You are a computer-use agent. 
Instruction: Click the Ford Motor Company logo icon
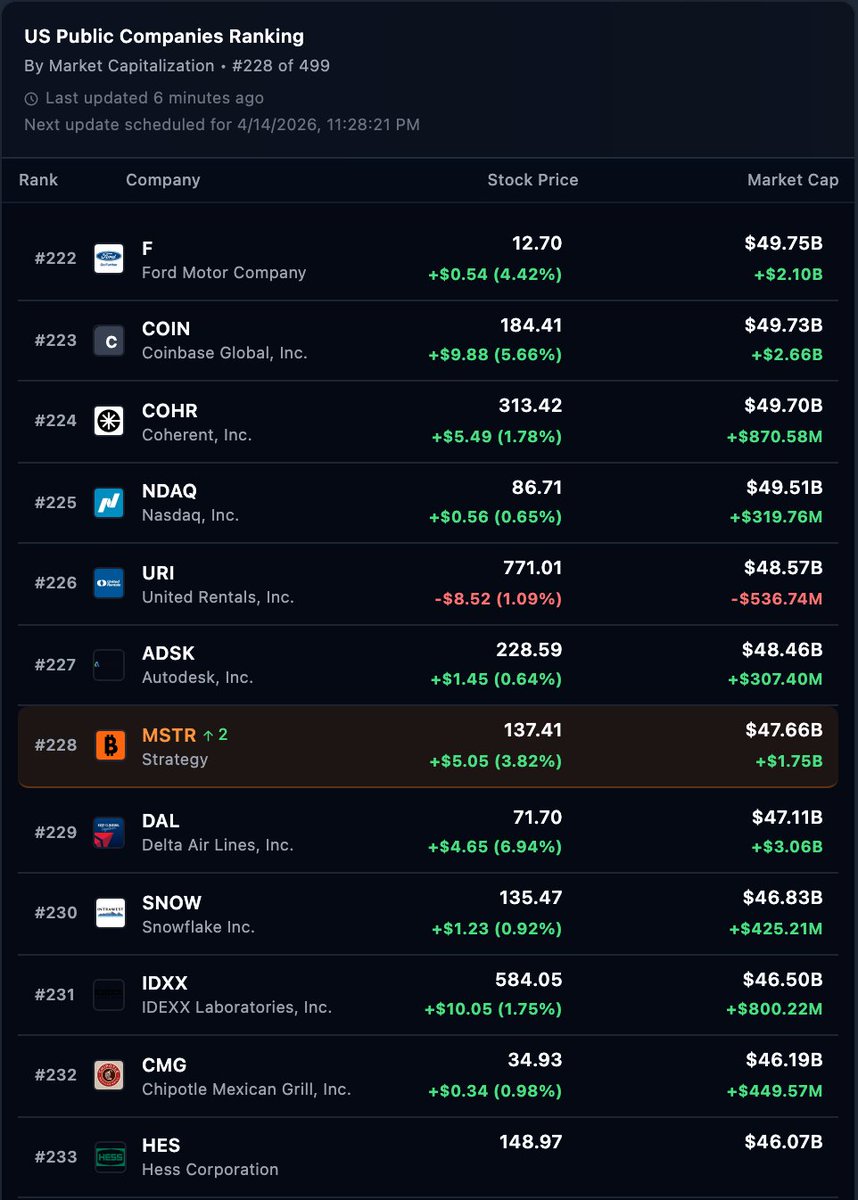[x=109, y=259]
